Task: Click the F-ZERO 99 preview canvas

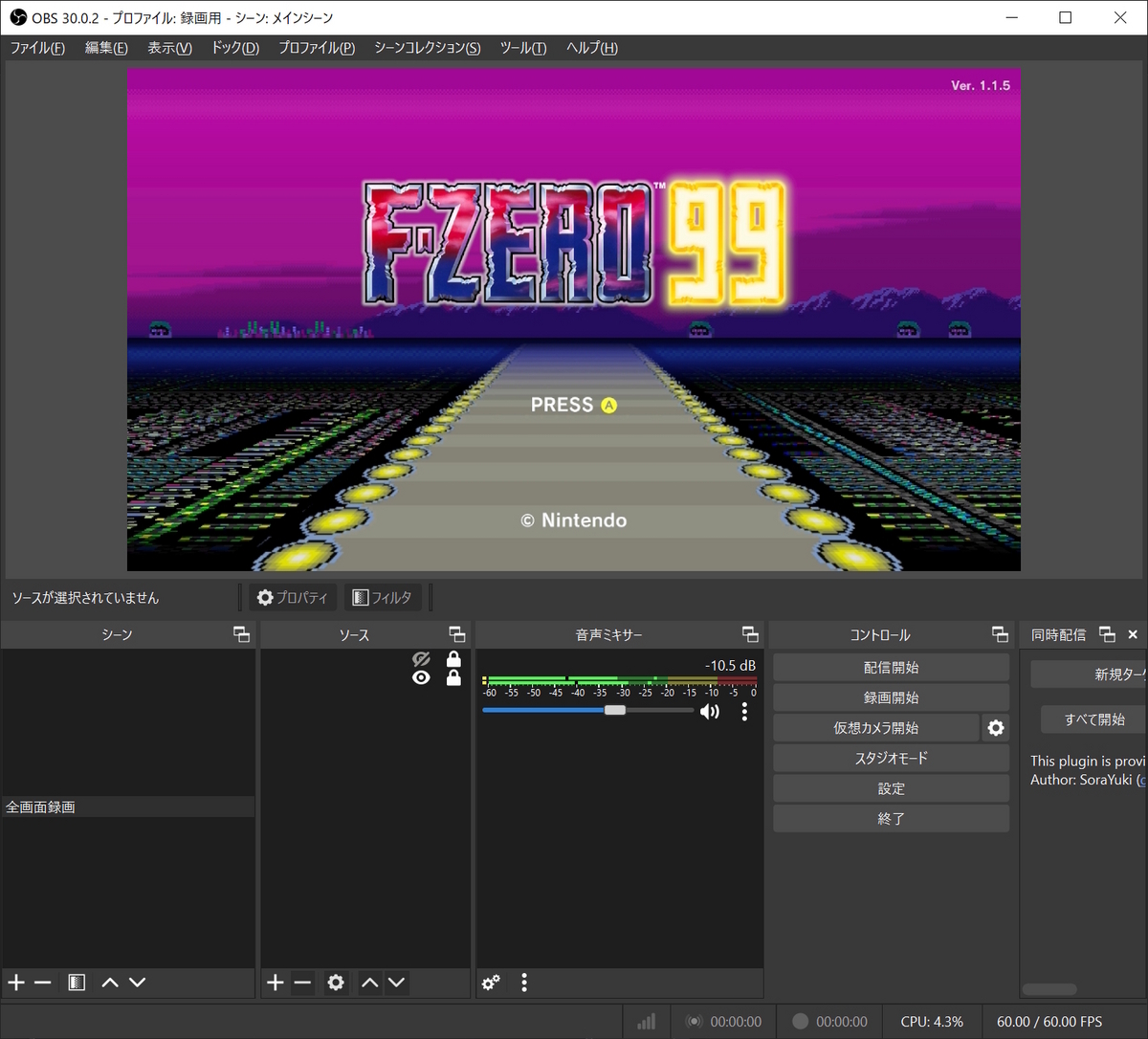Action: 574,320
